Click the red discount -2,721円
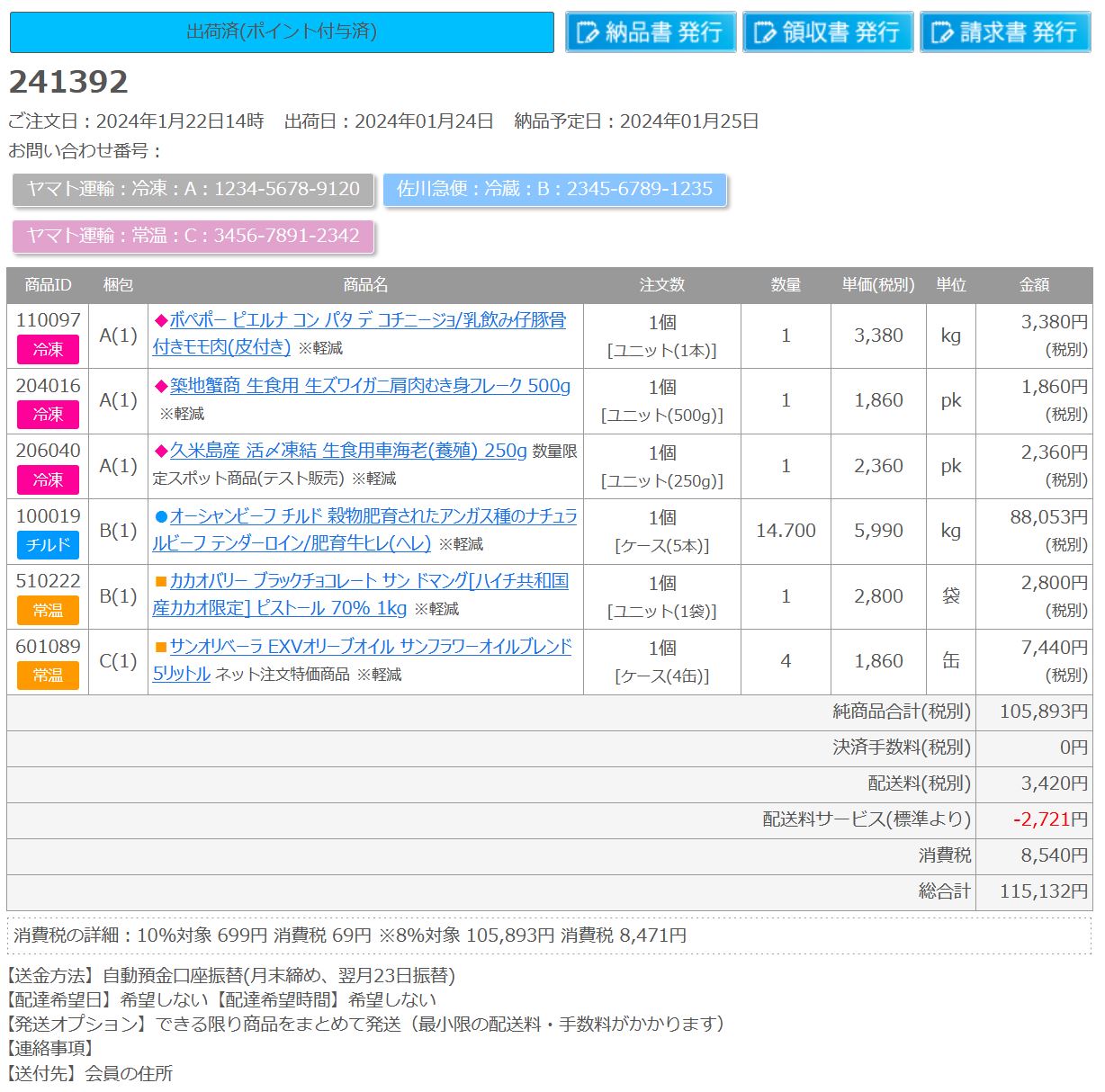Screen dimensions: 1105x1092 click(x=1050, y=819)
